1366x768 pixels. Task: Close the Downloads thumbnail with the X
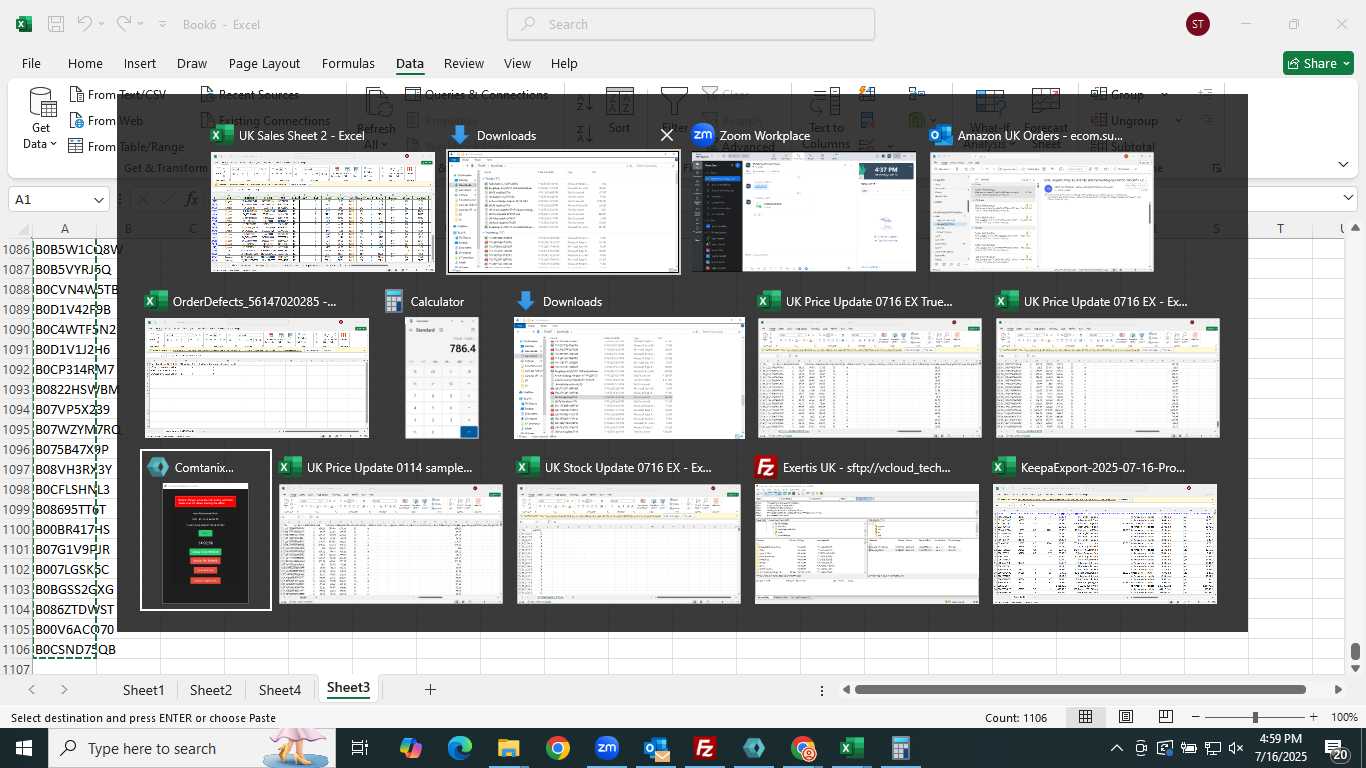pos(667,135)
